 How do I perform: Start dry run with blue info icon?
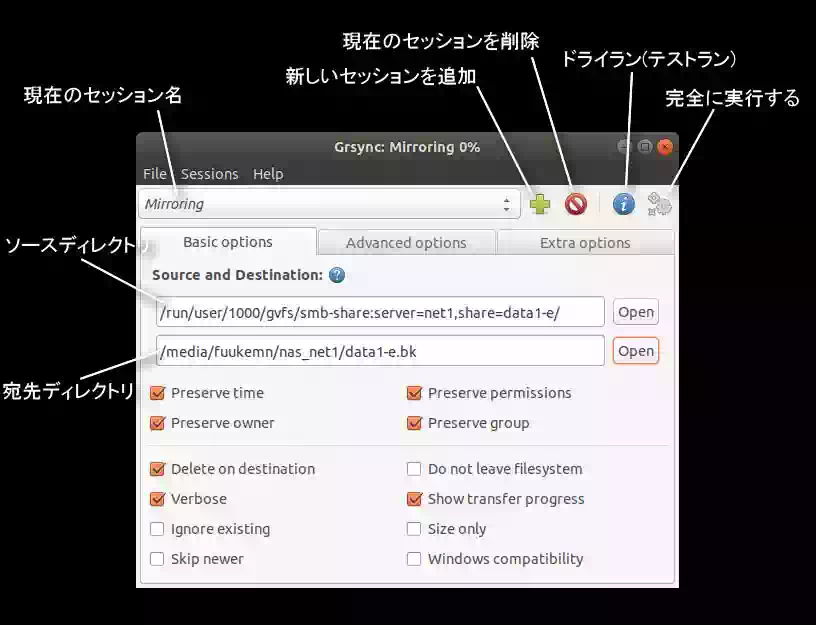click(623, 204)
